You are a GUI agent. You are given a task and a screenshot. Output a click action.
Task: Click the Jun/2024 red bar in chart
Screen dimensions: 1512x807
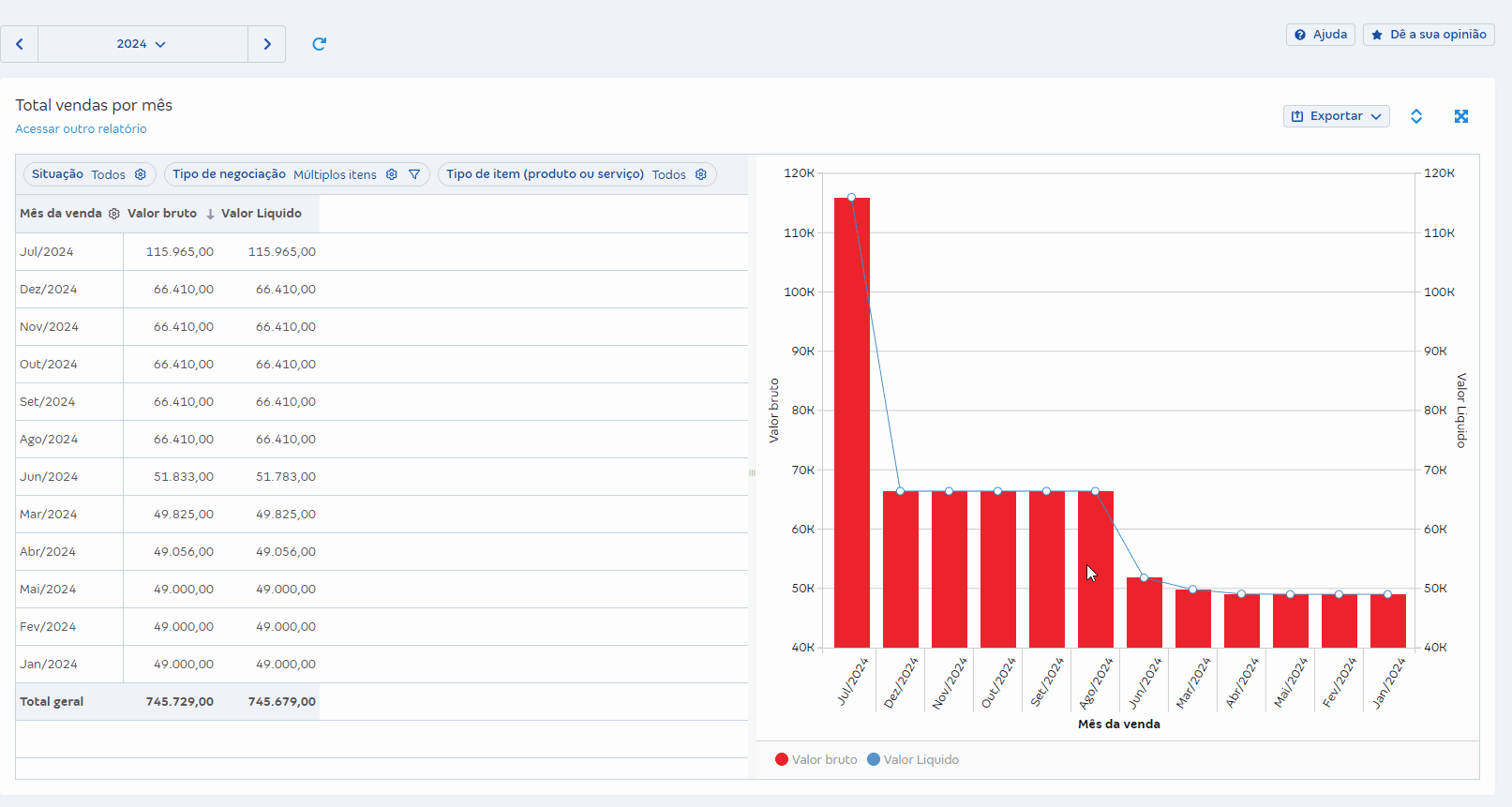1145,613
